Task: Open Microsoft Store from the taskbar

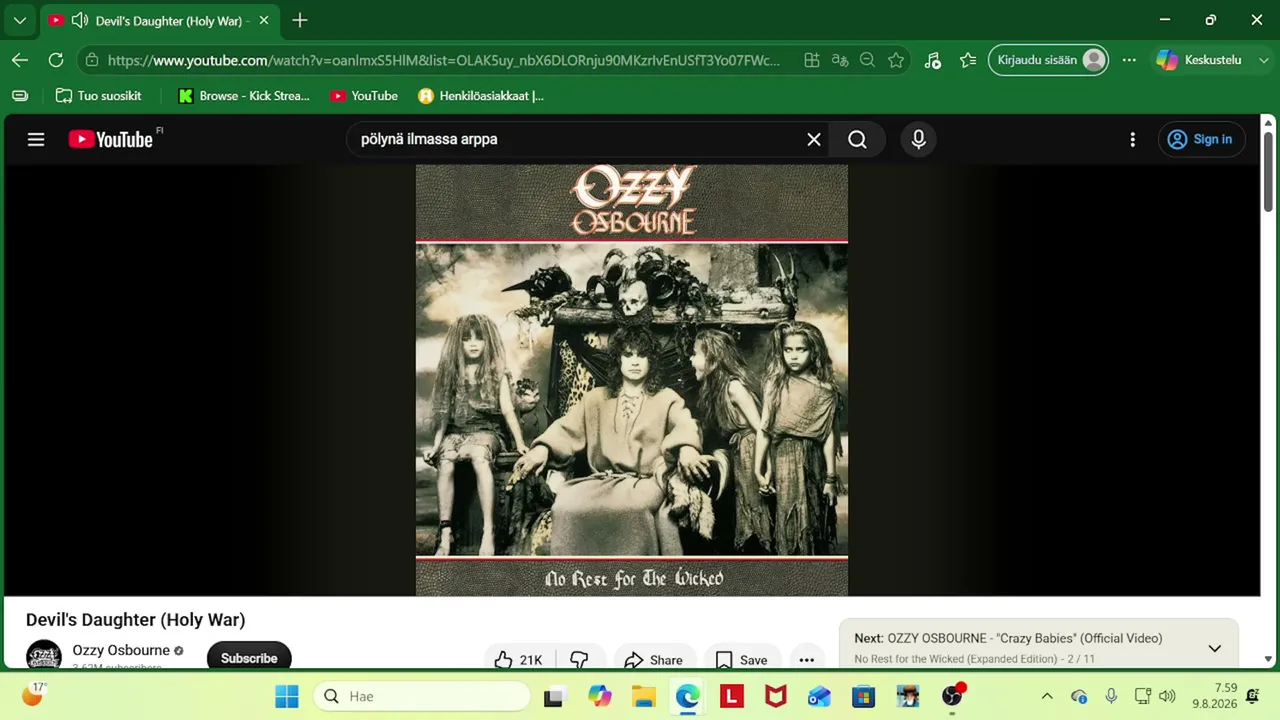Action: (x=864, y=696)
